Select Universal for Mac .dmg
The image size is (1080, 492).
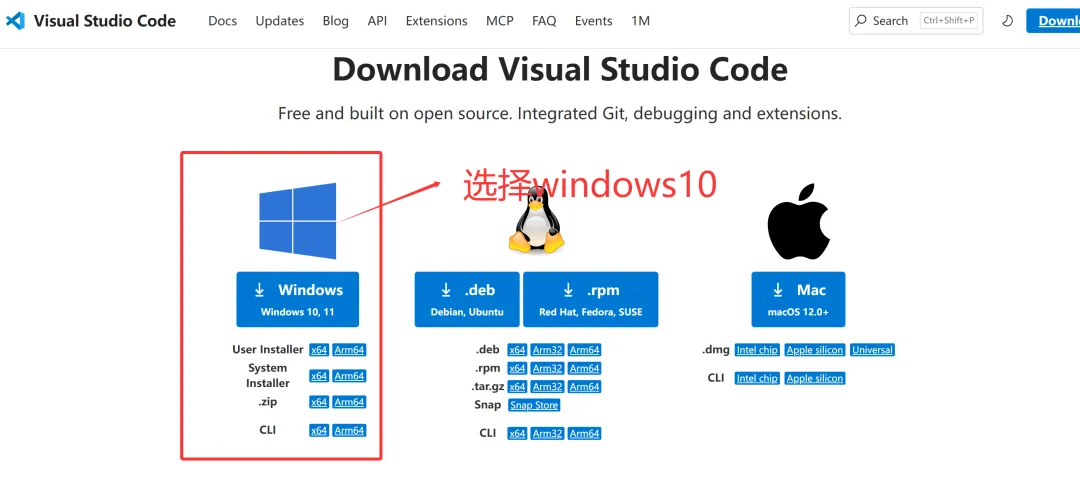[x=872, y=350]
